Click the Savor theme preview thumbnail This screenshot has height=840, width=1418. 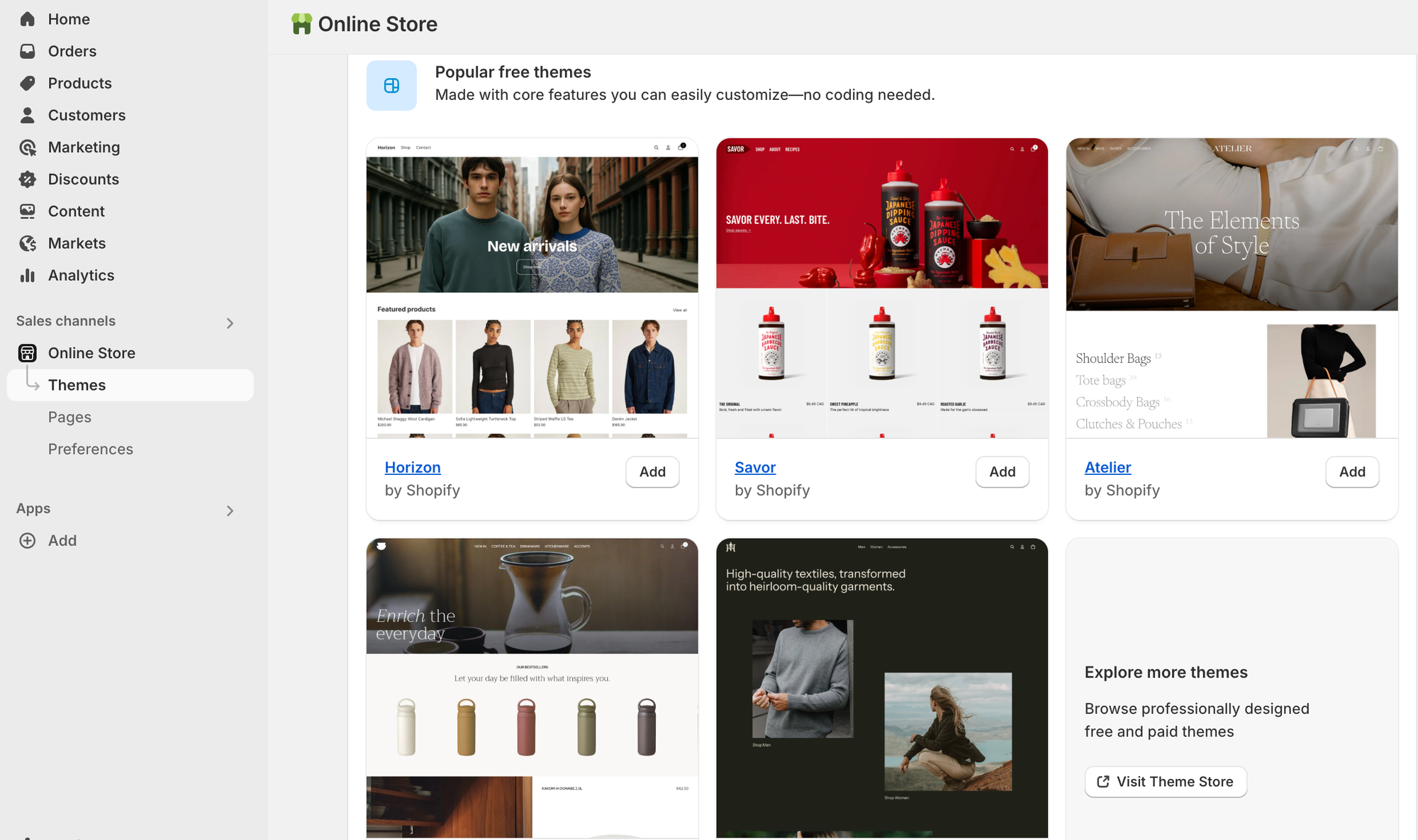[x=882, y=288]
